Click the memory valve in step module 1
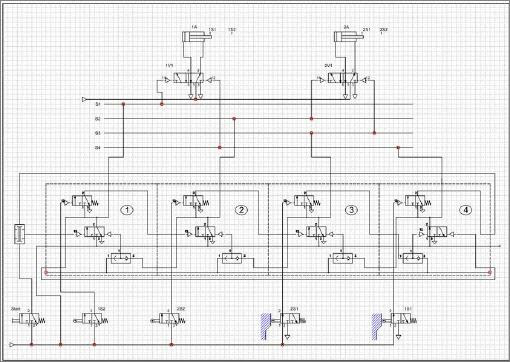This screenshot has height=362, width=510. 94,232
